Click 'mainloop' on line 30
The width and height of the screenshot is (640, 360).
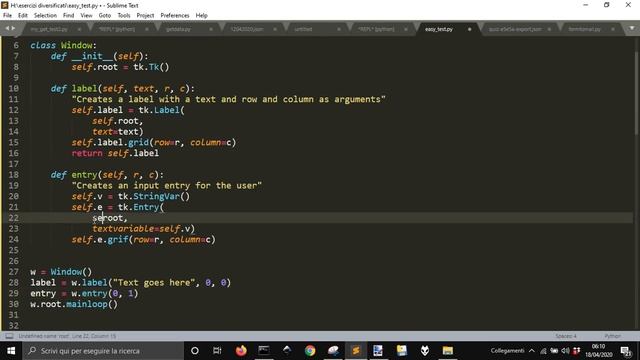click(x=87, y=304)
